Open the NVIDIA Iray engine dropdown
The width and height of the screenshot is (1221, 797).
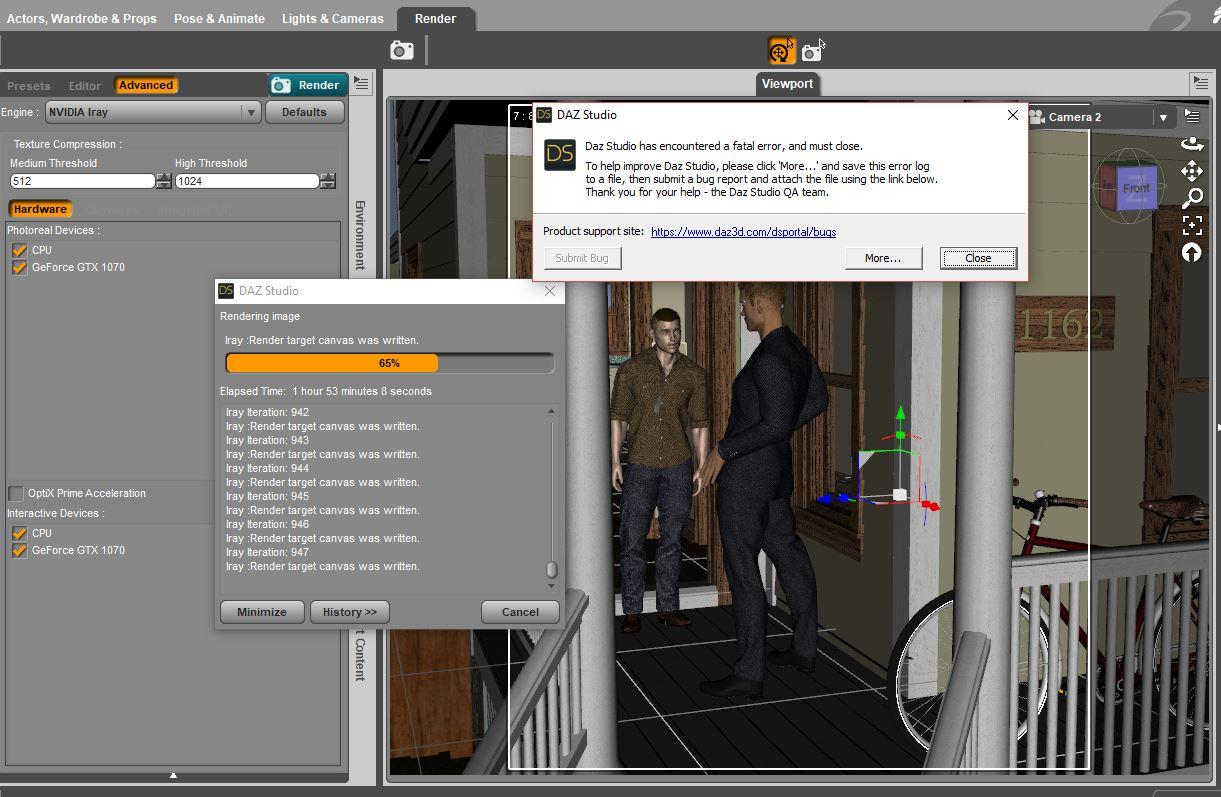click(x=153, y=112)
